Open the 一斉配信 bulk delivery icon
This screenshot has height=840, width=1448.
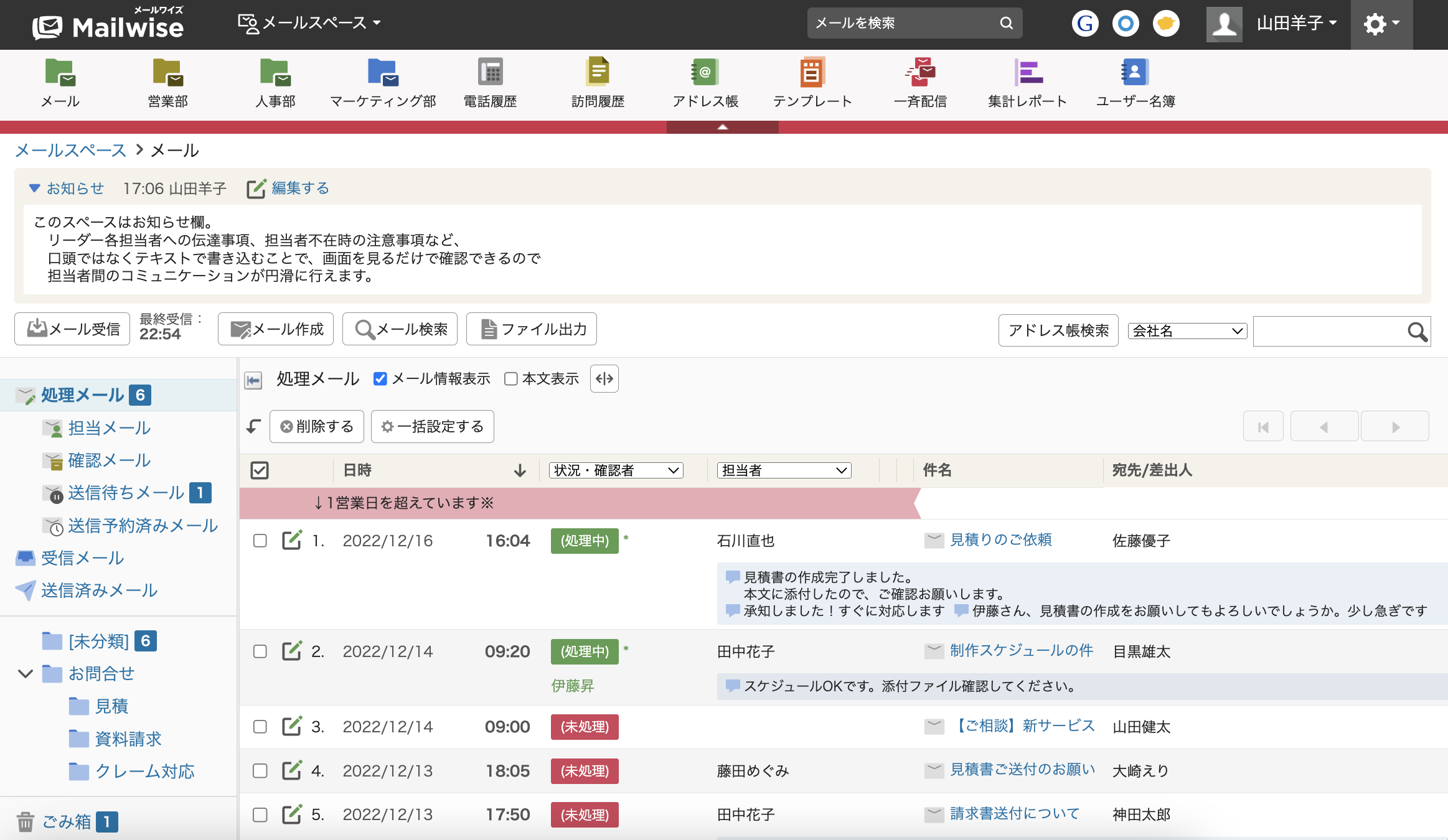pyautogui.click(x=920, y=73)
